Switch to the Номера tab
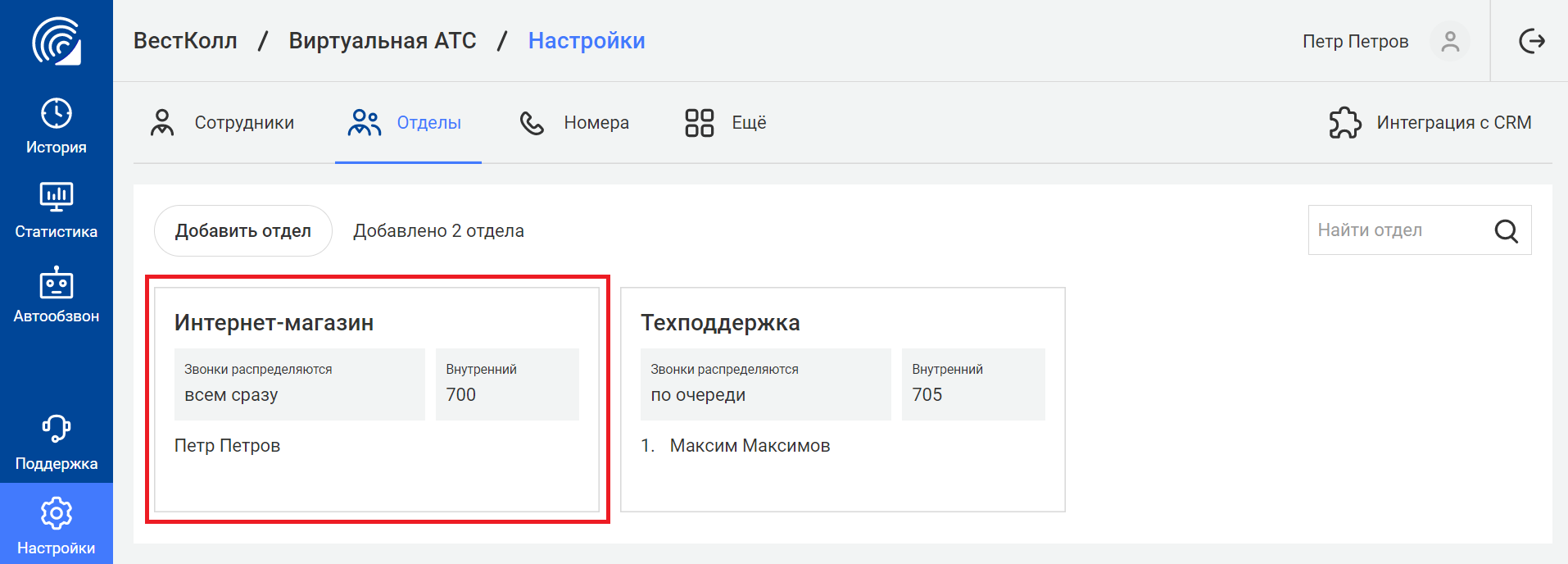The image size is (1568, 564). 596,123
